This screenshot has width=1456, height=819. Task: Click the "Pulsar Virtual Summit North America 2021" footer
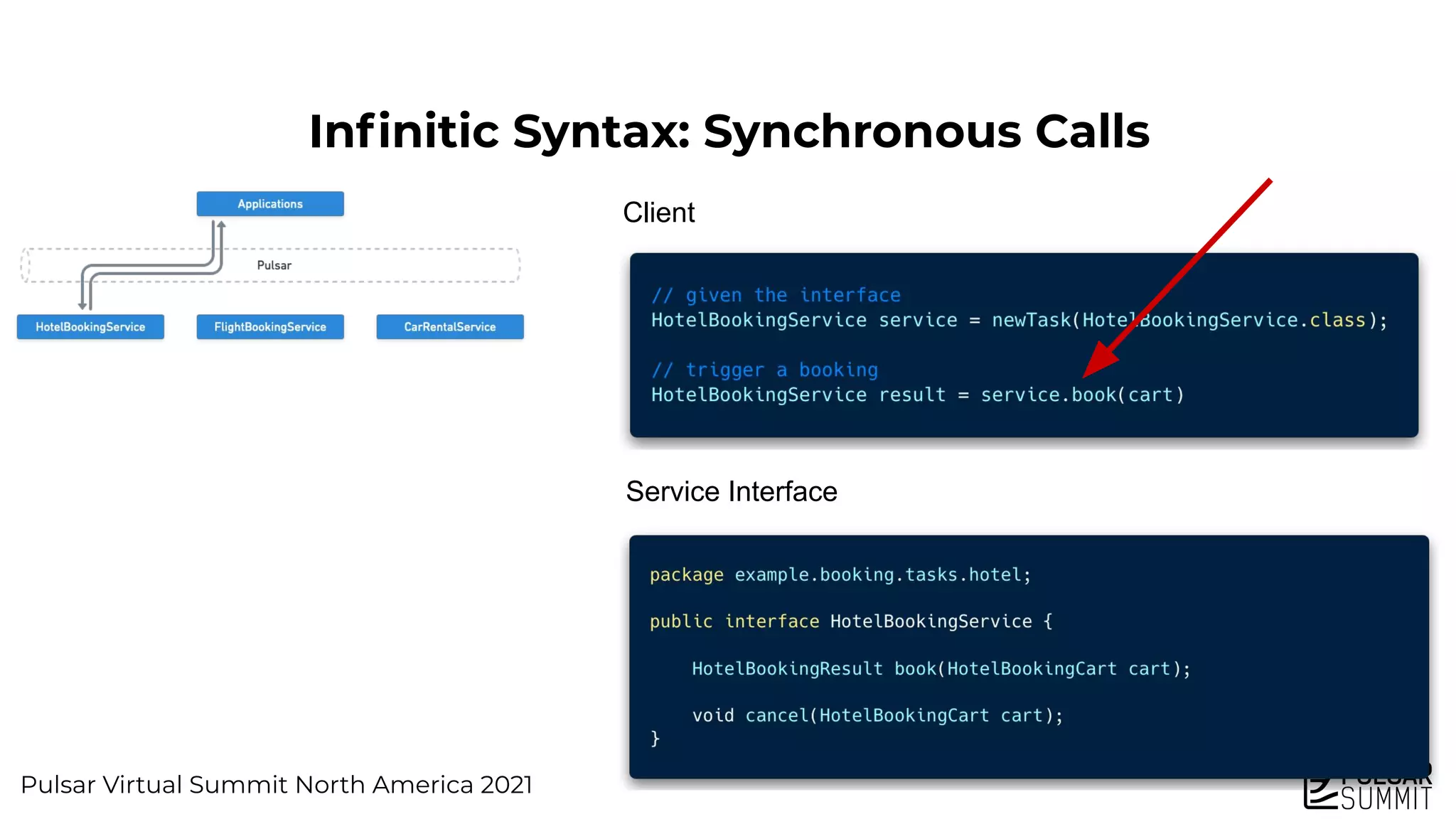coord(277,785)
